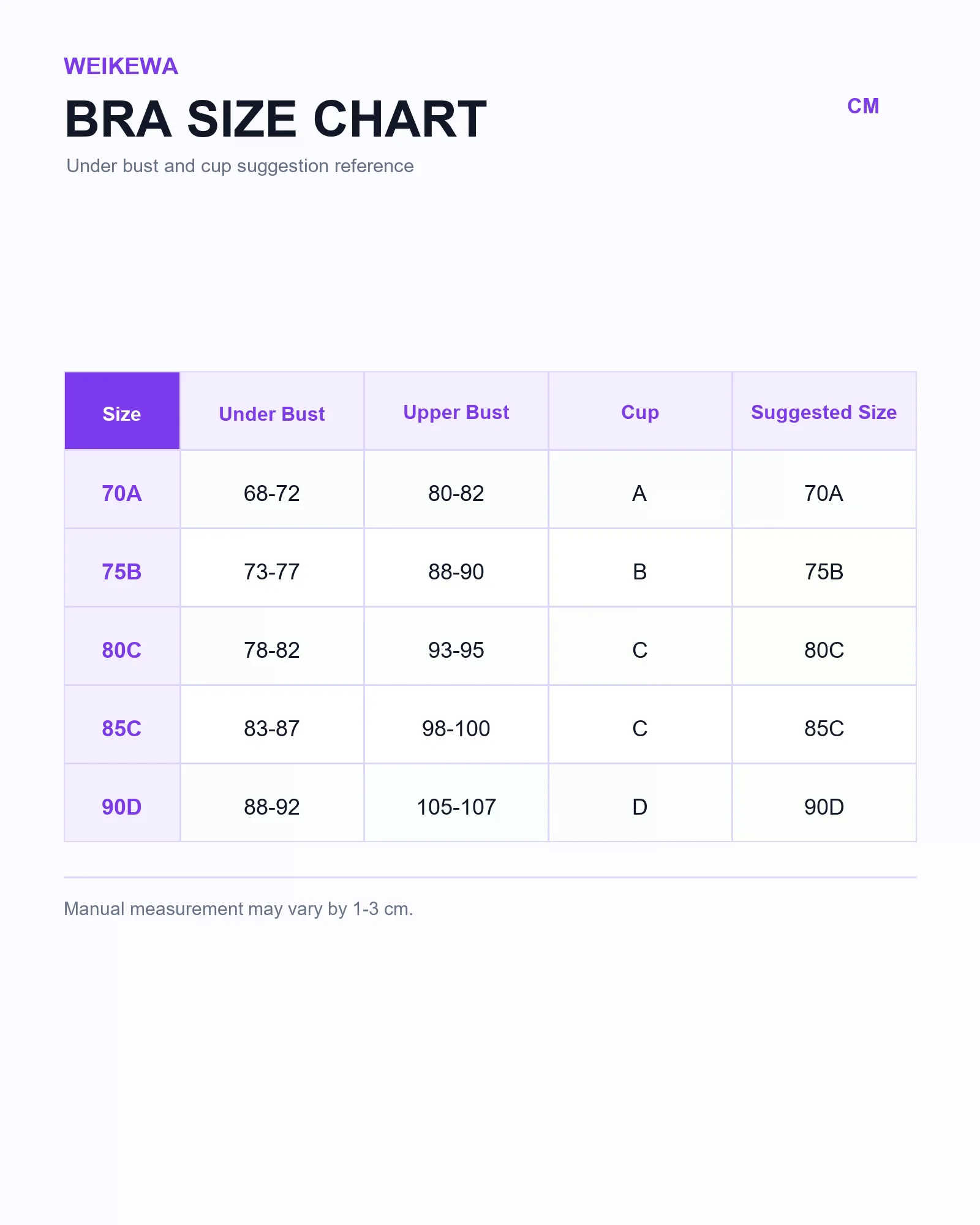Select the 85C size row label
The height and width of the screenshot is (1225, 980).
pyautogui.click(x=122, y=725)
